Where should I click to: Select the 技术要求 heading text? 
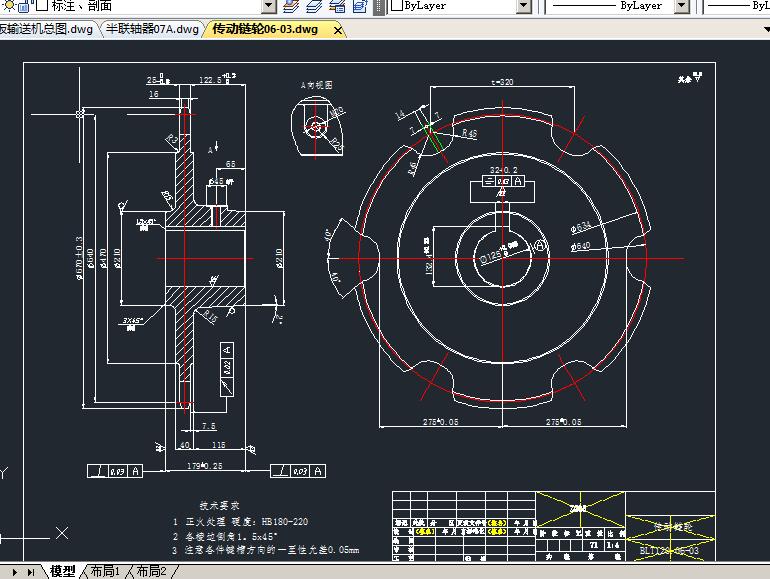pos(220,505)
